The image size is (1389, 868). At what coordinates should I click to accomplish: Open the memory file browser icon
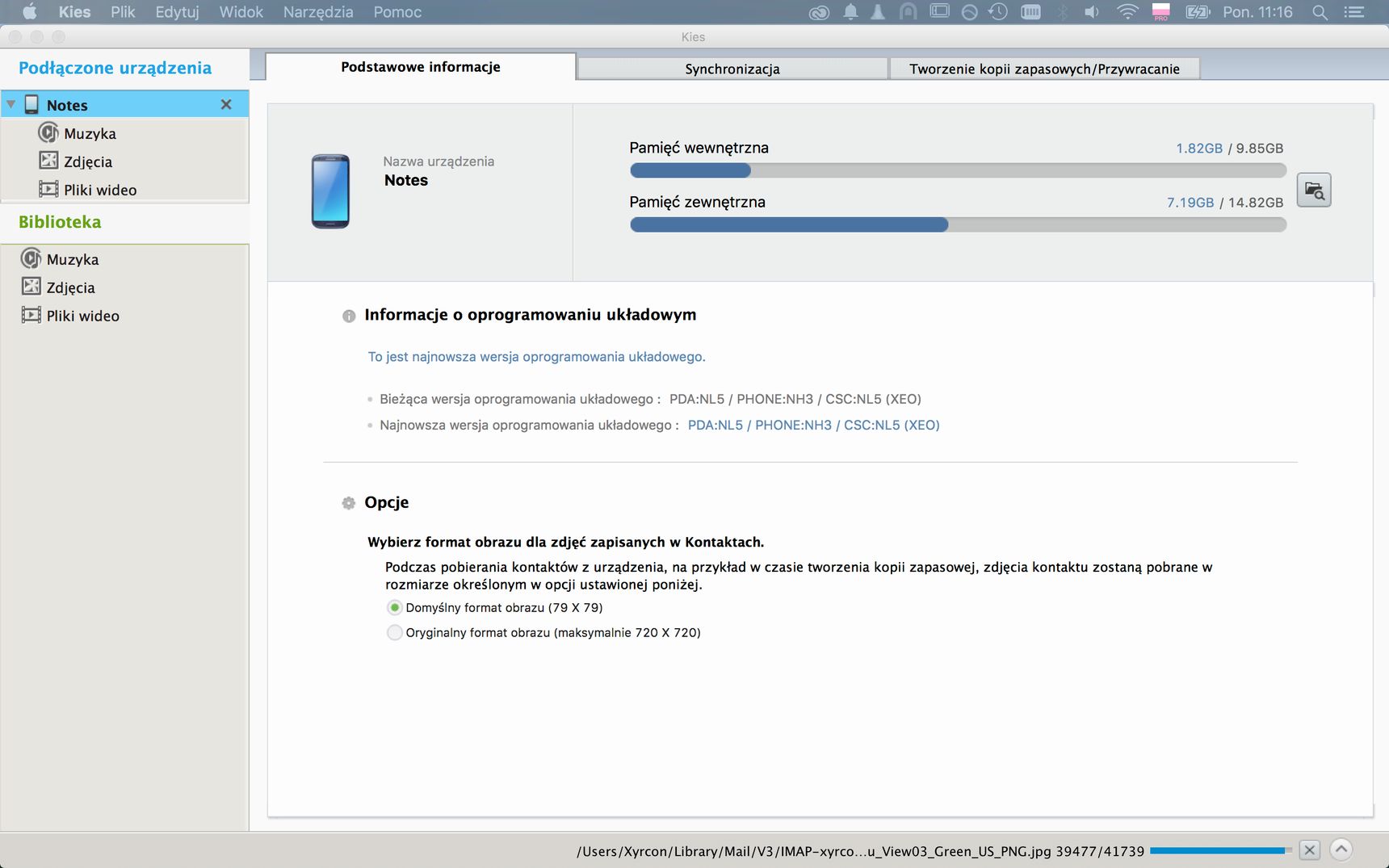coord(1314,190)
